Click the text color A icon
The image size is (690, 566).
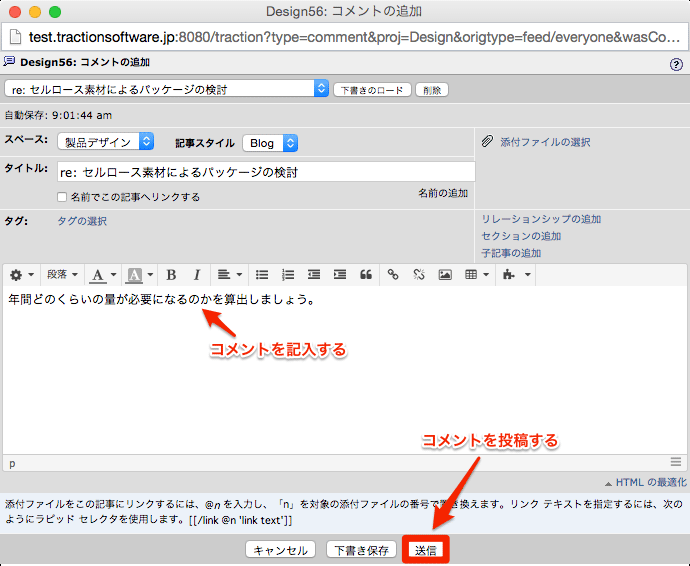(x=98, y=275)
